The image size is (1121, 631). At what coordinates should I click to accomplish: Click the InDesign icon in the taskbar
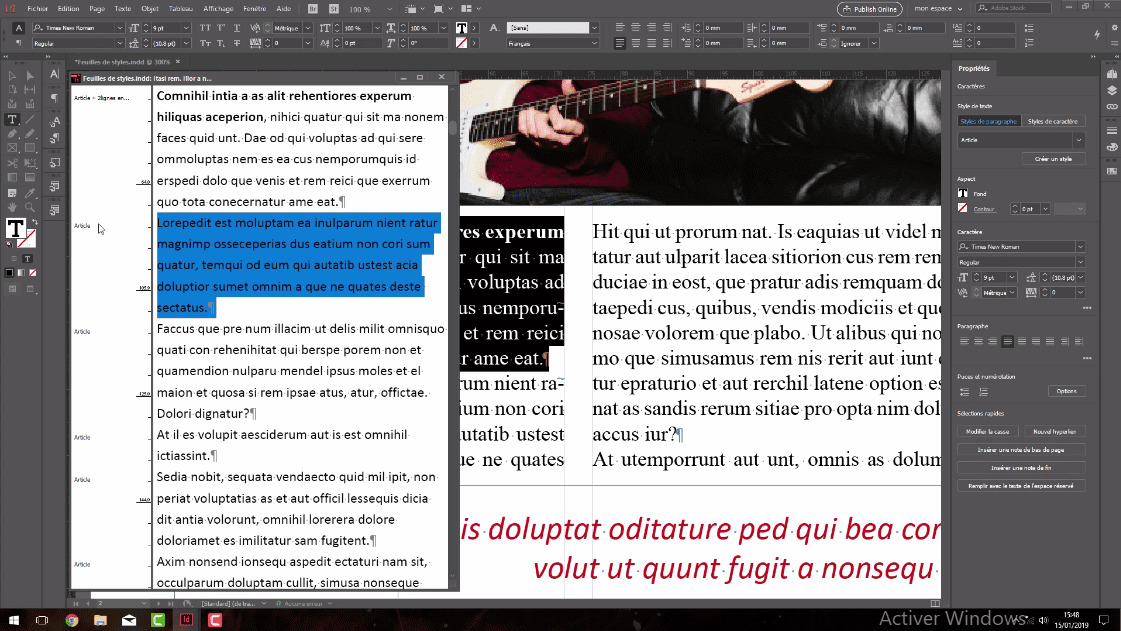(x=186, y=620)
